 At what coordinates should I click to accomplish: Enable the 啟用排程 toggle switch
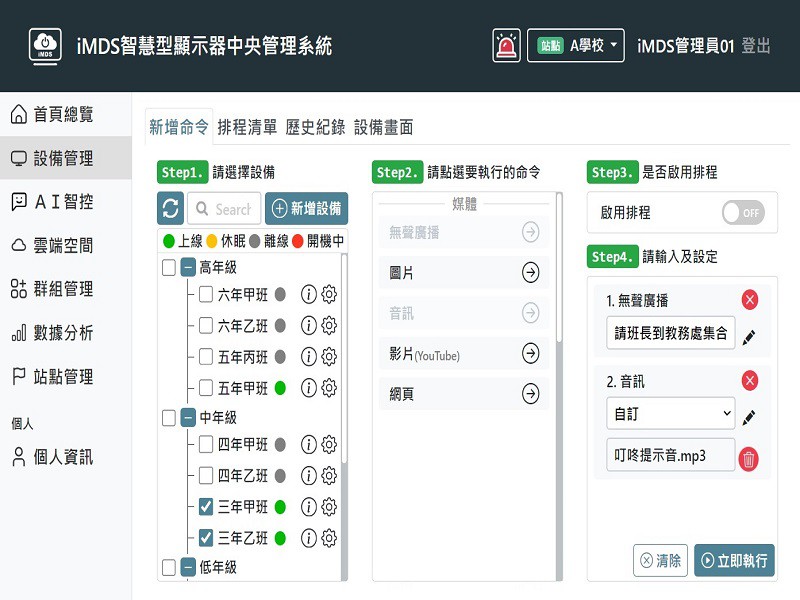742,213
